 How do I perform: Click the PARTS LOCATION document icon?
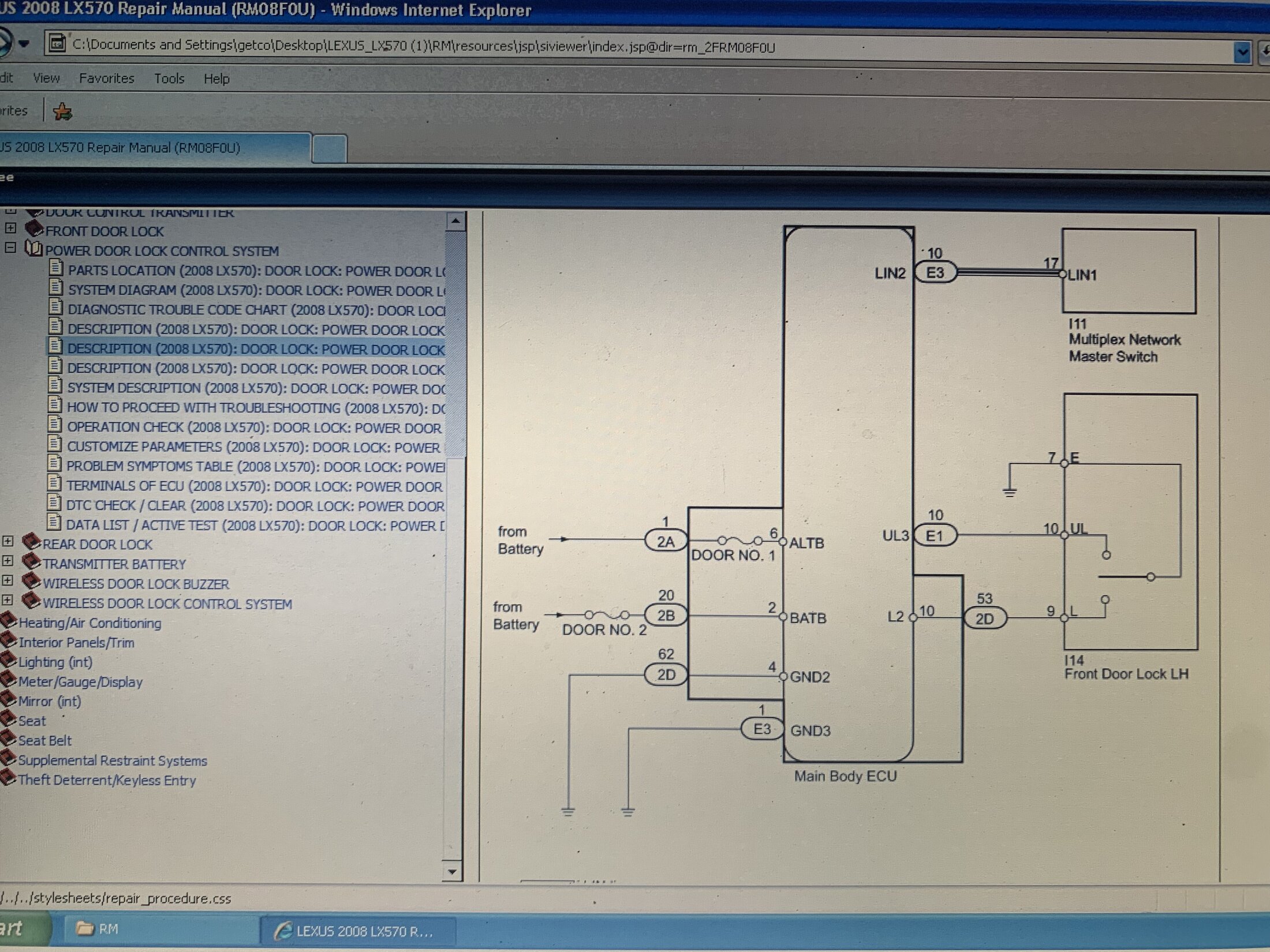point(56,268)
